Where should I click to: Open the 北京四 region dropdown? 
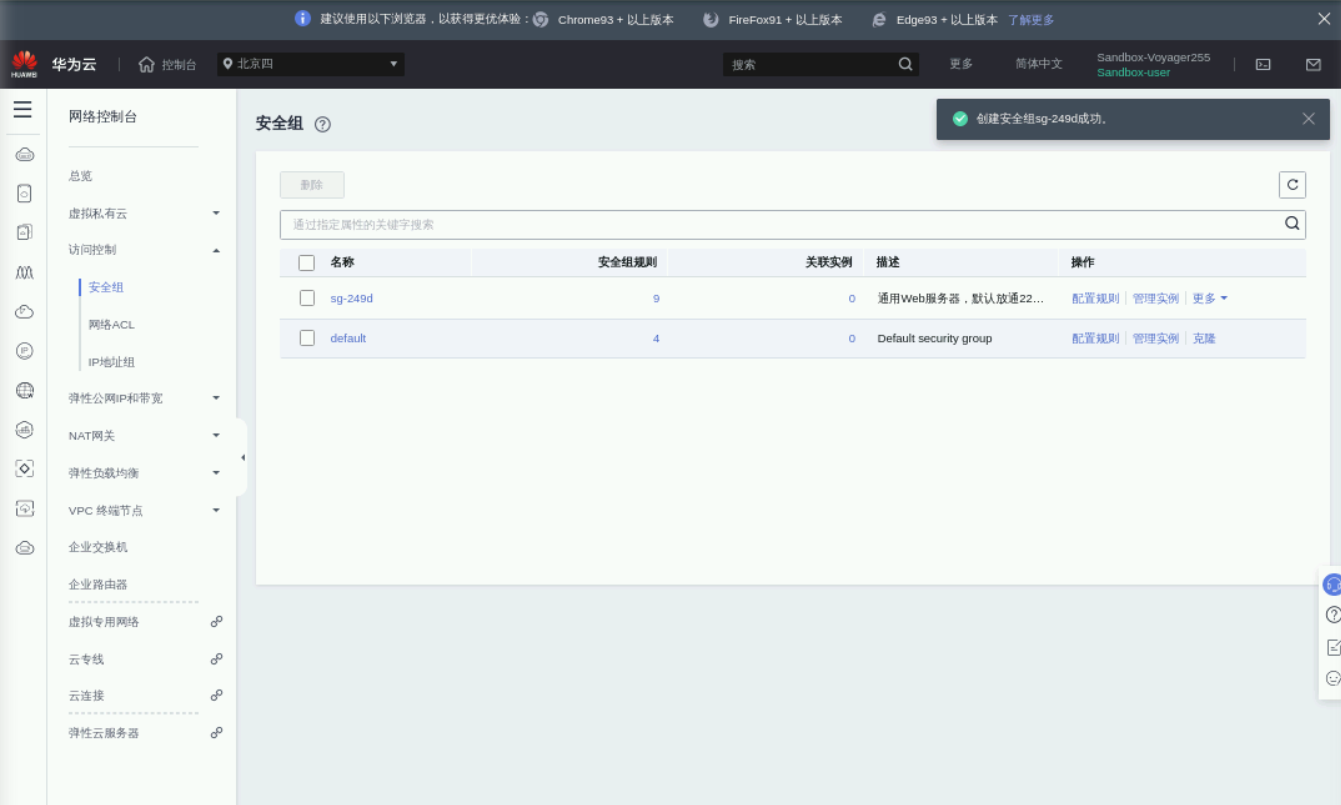(x=311, y=64)
